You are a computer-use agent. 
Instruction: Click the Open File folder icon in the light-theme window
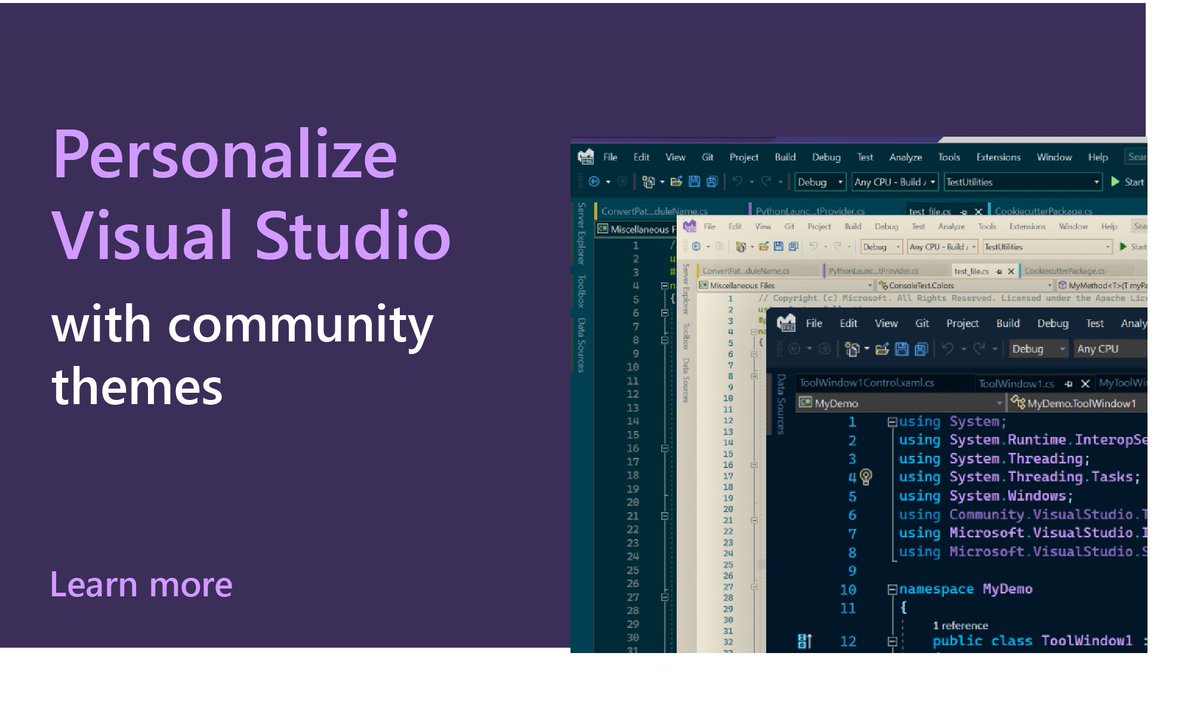coord(765,247)
